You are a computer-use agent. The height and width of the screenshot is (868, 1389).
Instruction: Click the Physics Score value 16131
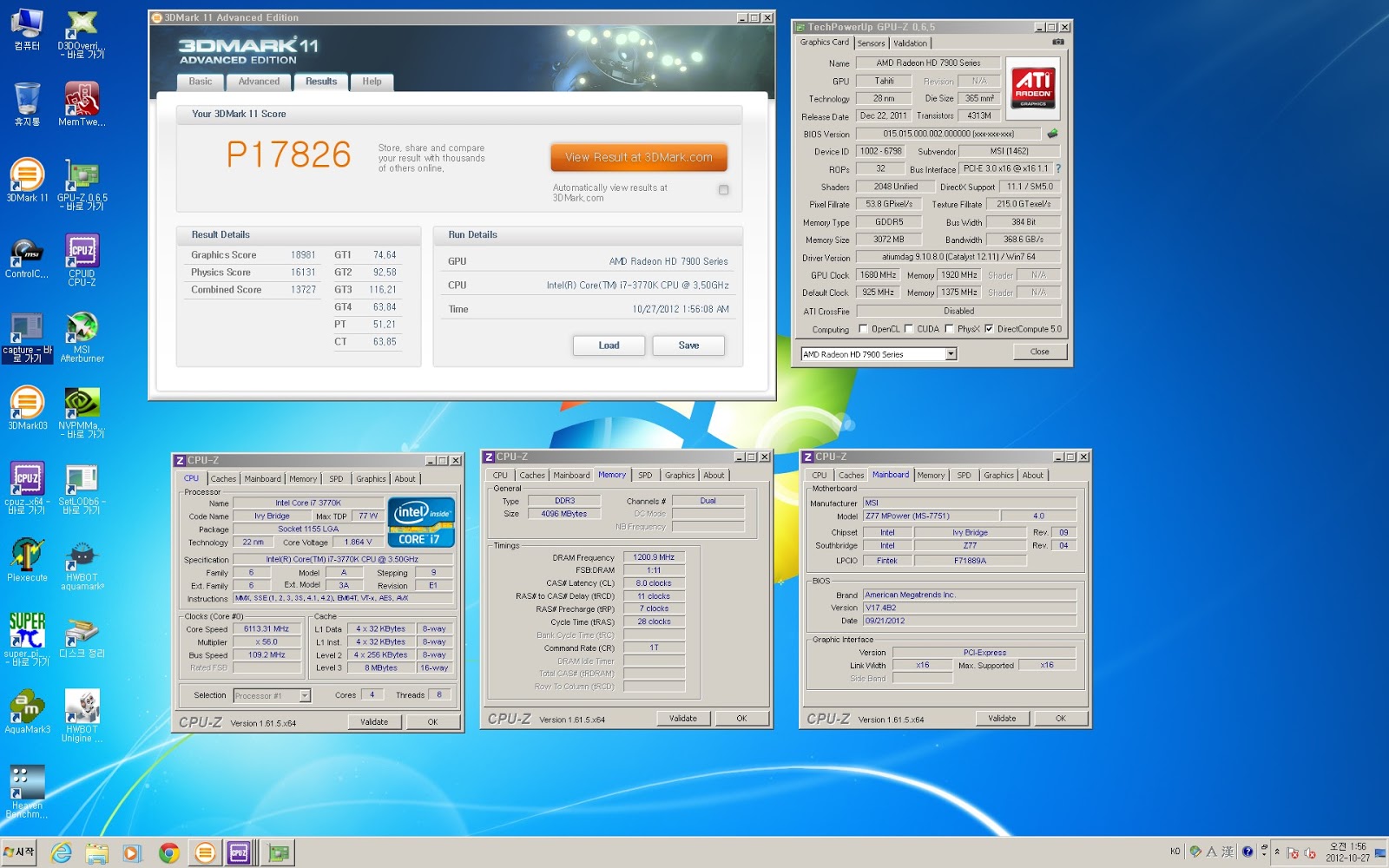click(303, 273)
